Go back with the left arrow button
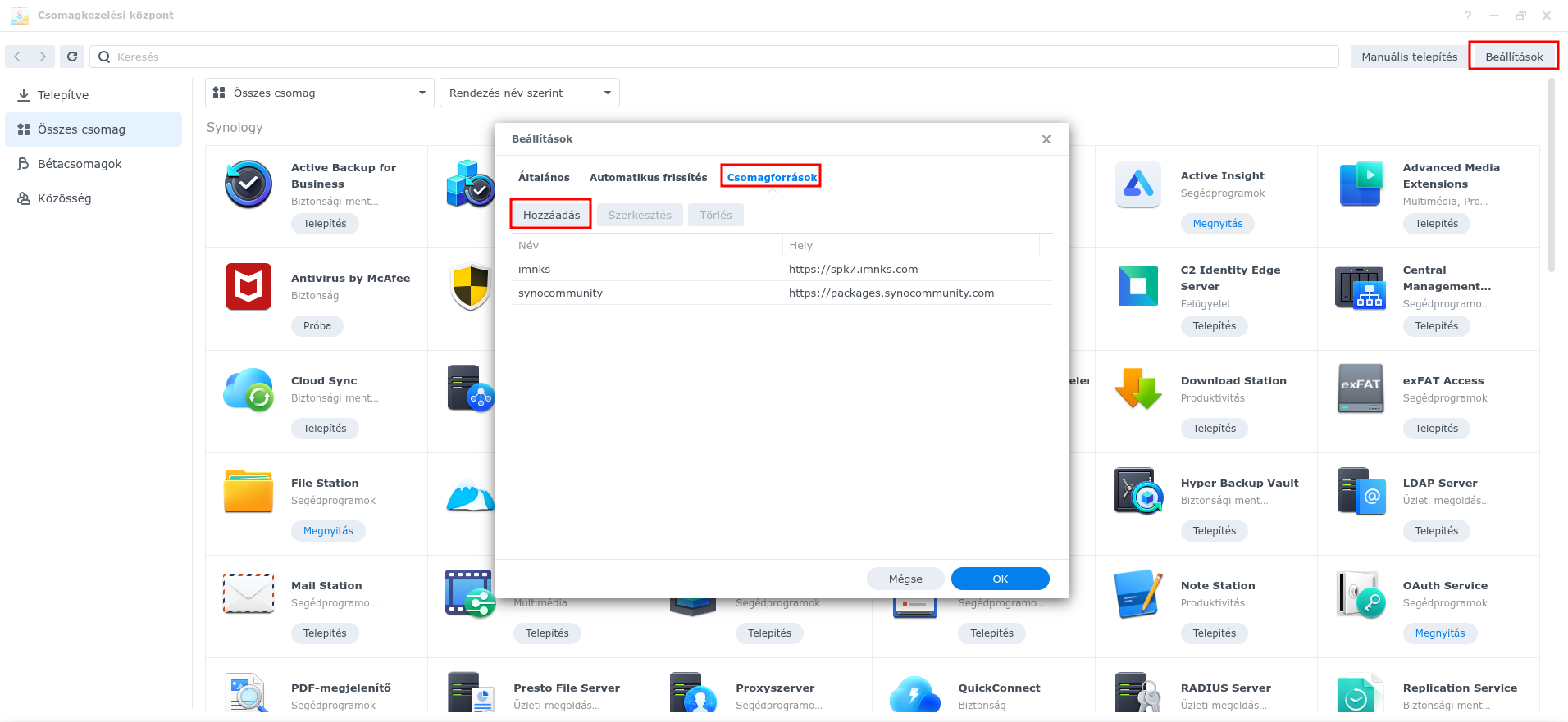Screen dimensions: 1568x722 [17, 57]
